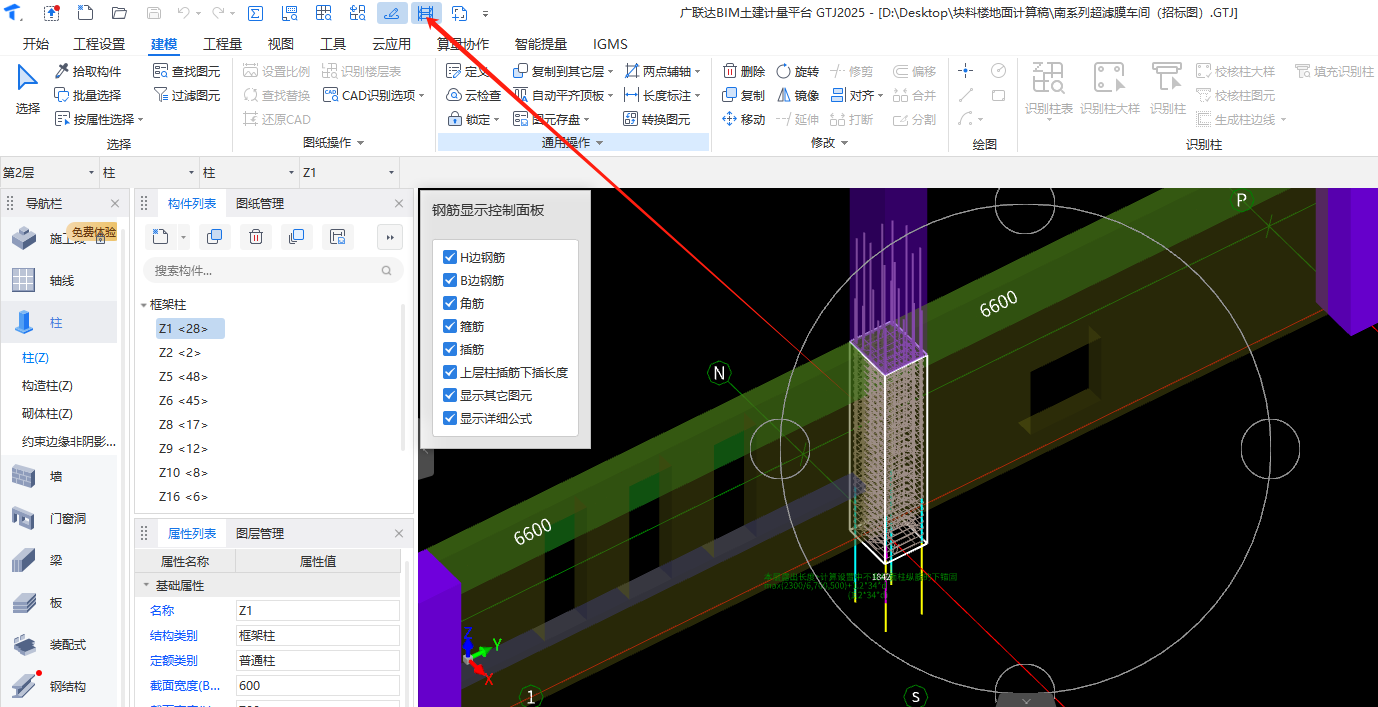Screen dimensions: 1378x707
Task: Click the summation calculate icon in quick toolbar
Action: 255,13
